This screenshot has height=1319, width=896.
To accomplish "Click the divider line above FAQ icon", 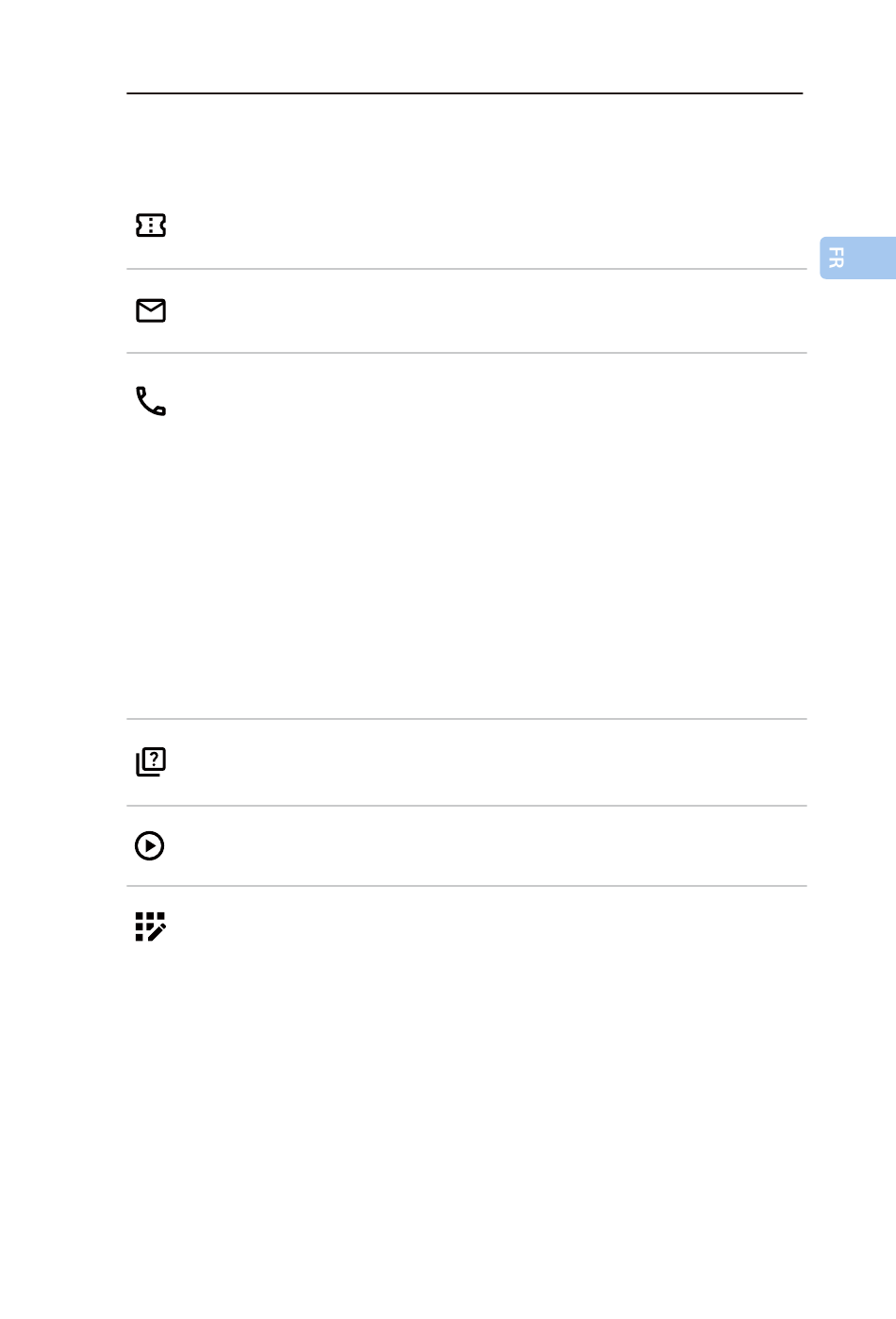I will [467, 719].
